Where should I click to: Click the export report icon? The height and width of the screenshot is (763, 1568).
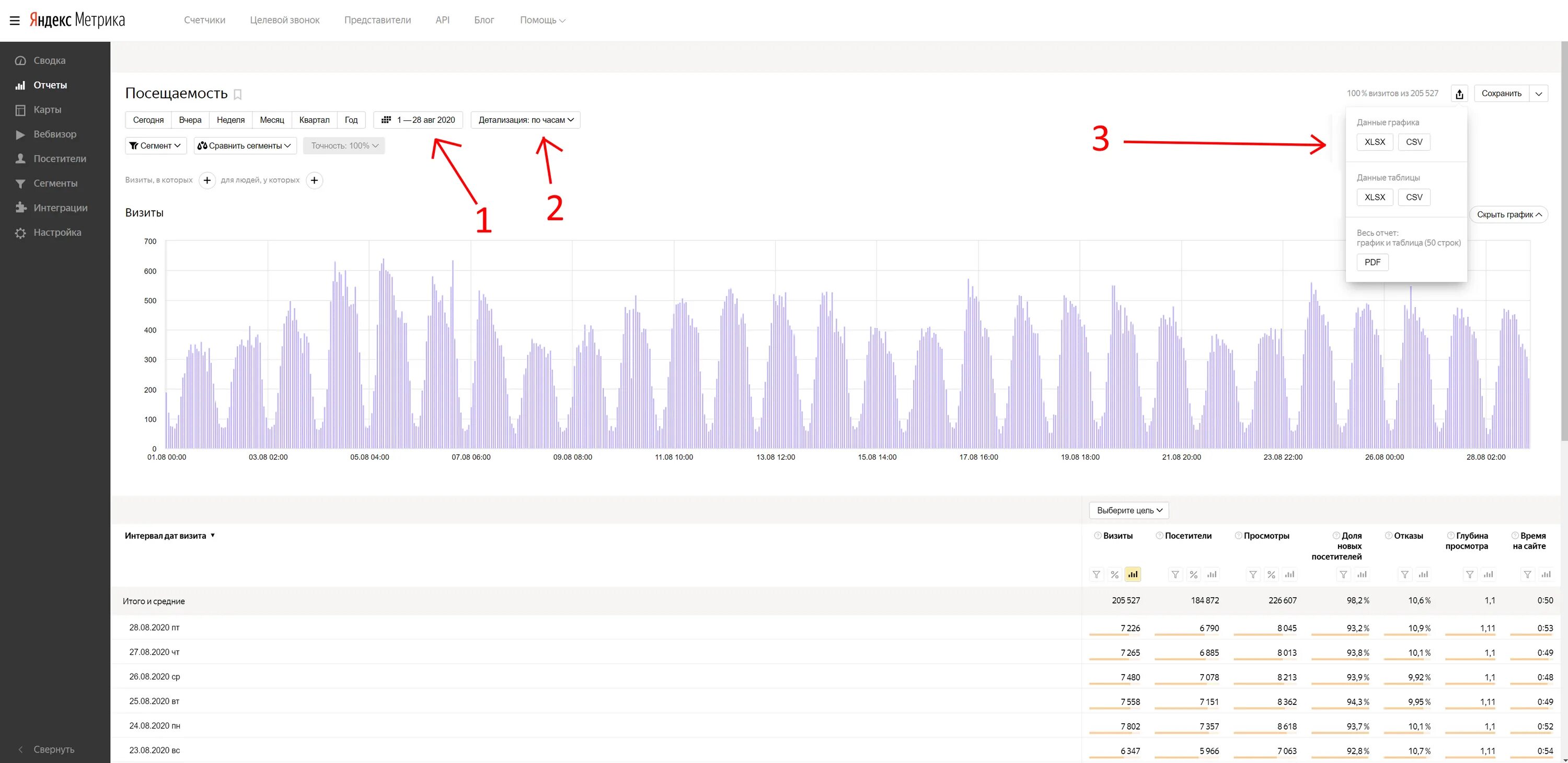(x=1459, y=94)
